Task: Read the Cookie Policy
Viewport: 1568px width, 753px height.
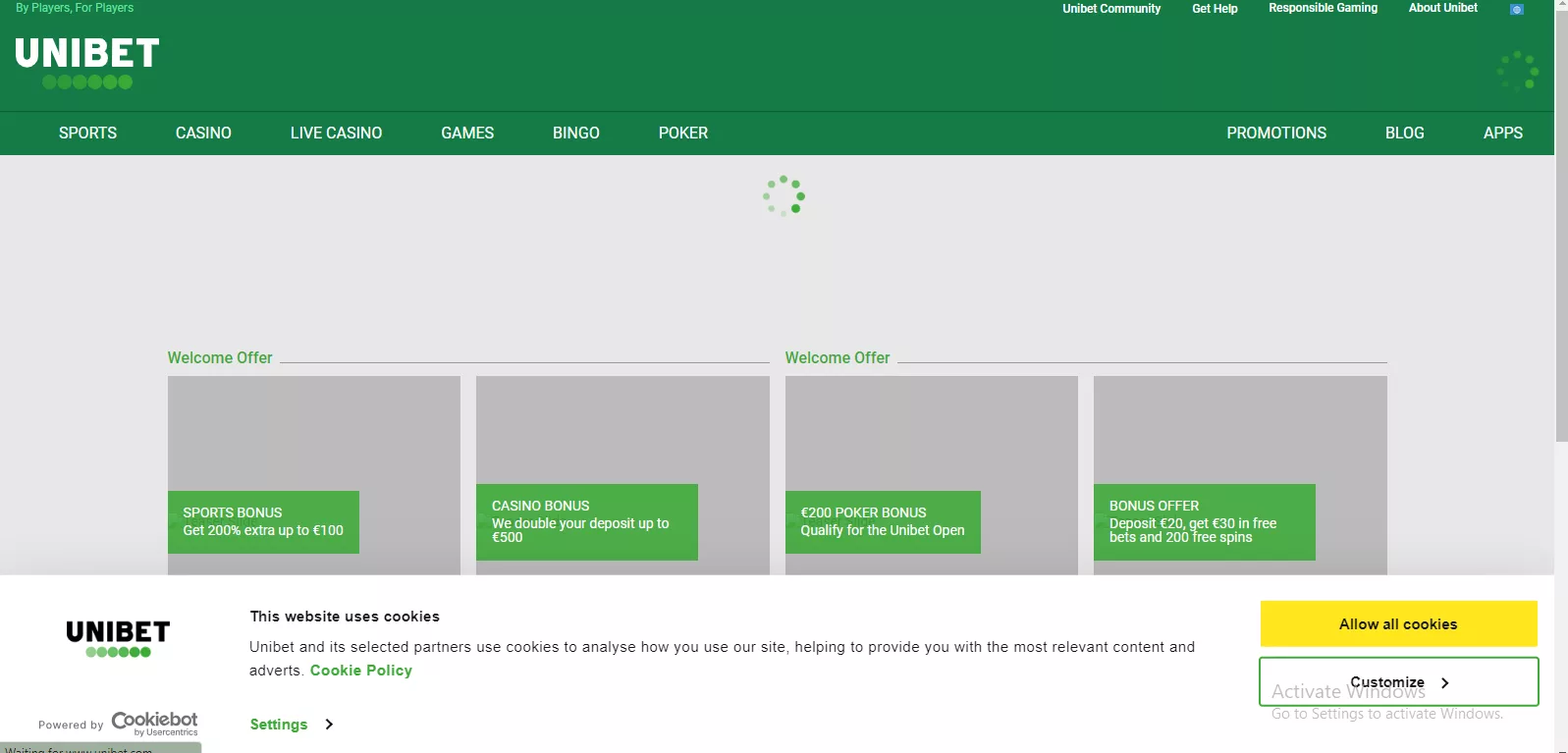Action: [x=361, y=671]
